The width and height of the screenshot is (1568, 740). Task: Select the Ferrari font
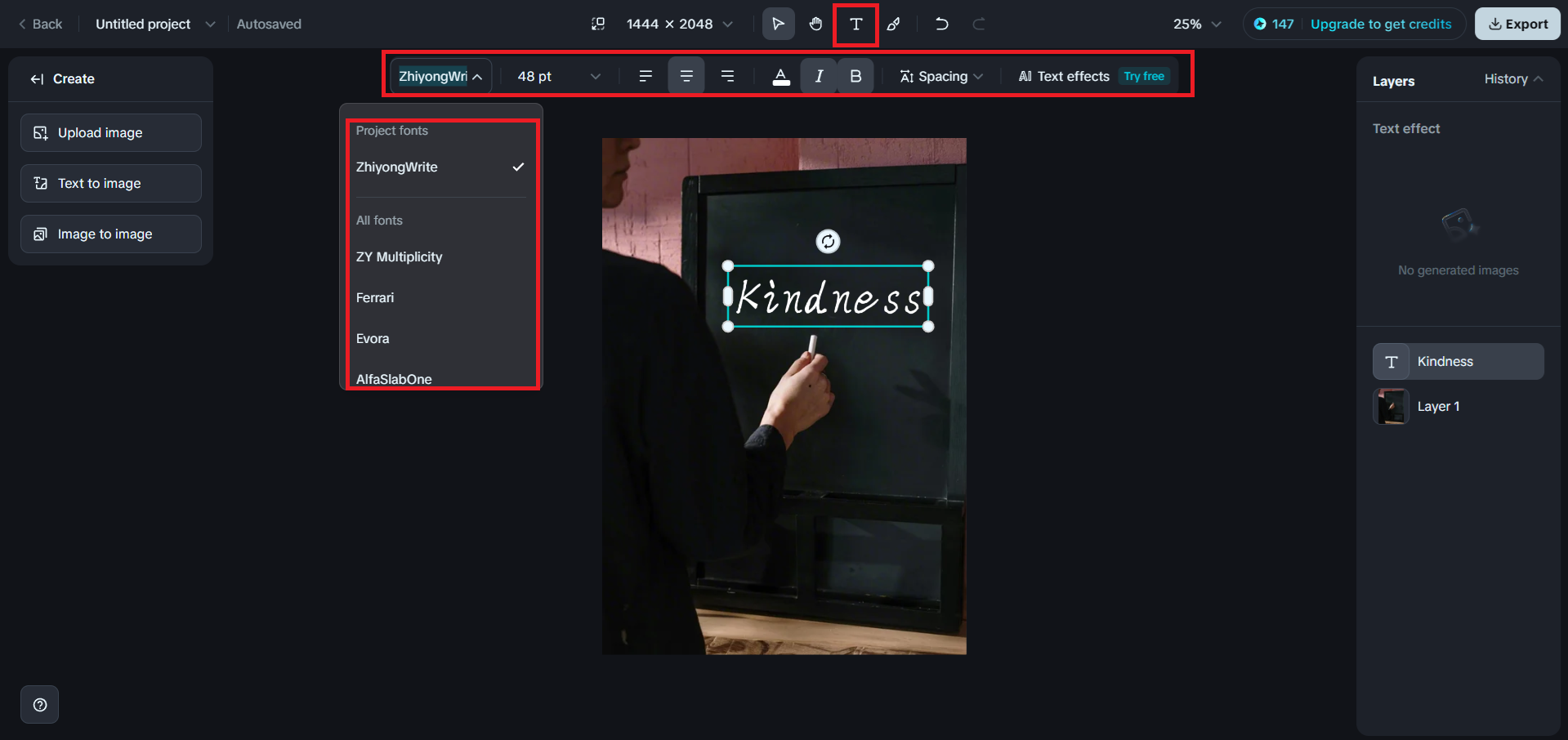click(x=374, y=297)
